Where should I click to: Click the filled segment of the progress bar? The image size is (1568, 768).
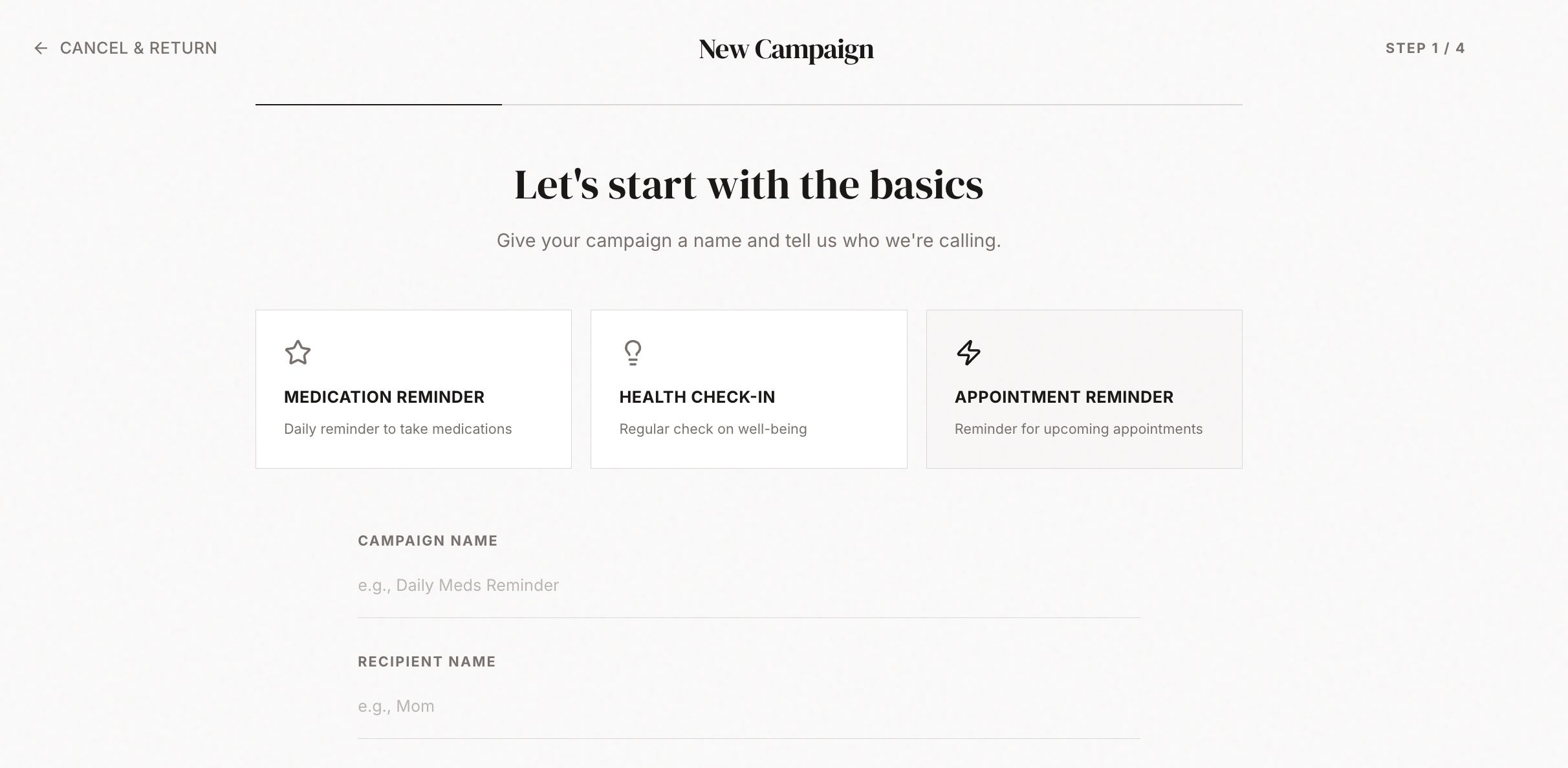coord(378,104)
